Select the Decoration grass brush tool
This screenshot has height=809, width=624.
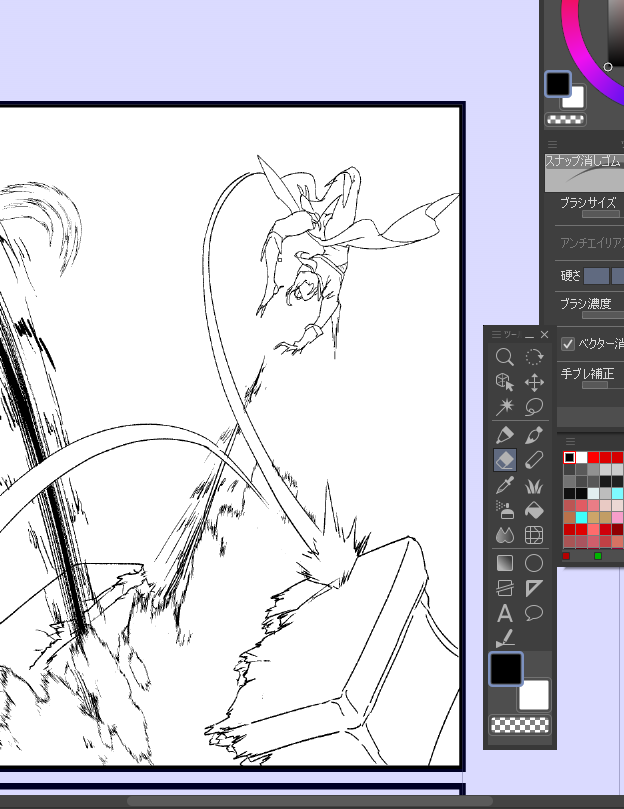click(x=534, y=485)
